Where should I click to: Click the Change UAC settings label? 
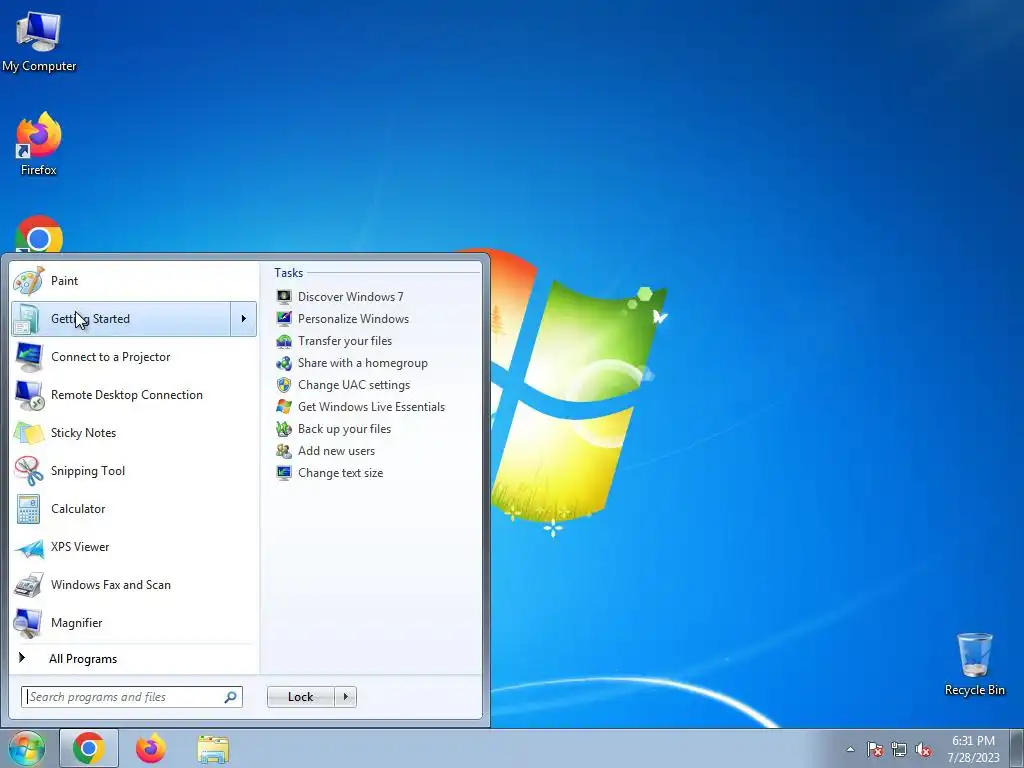354,385
